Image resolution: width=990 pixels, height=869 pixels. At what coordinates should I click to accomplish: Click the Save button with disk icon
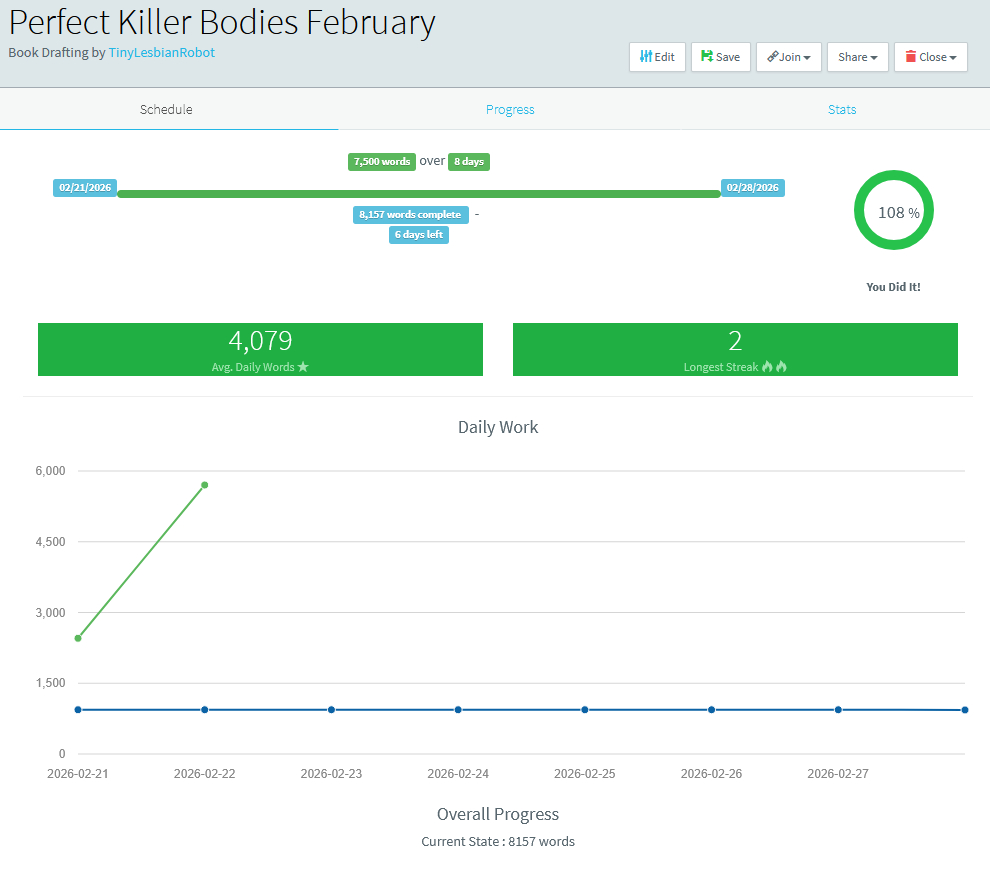[x=720, y=57]
